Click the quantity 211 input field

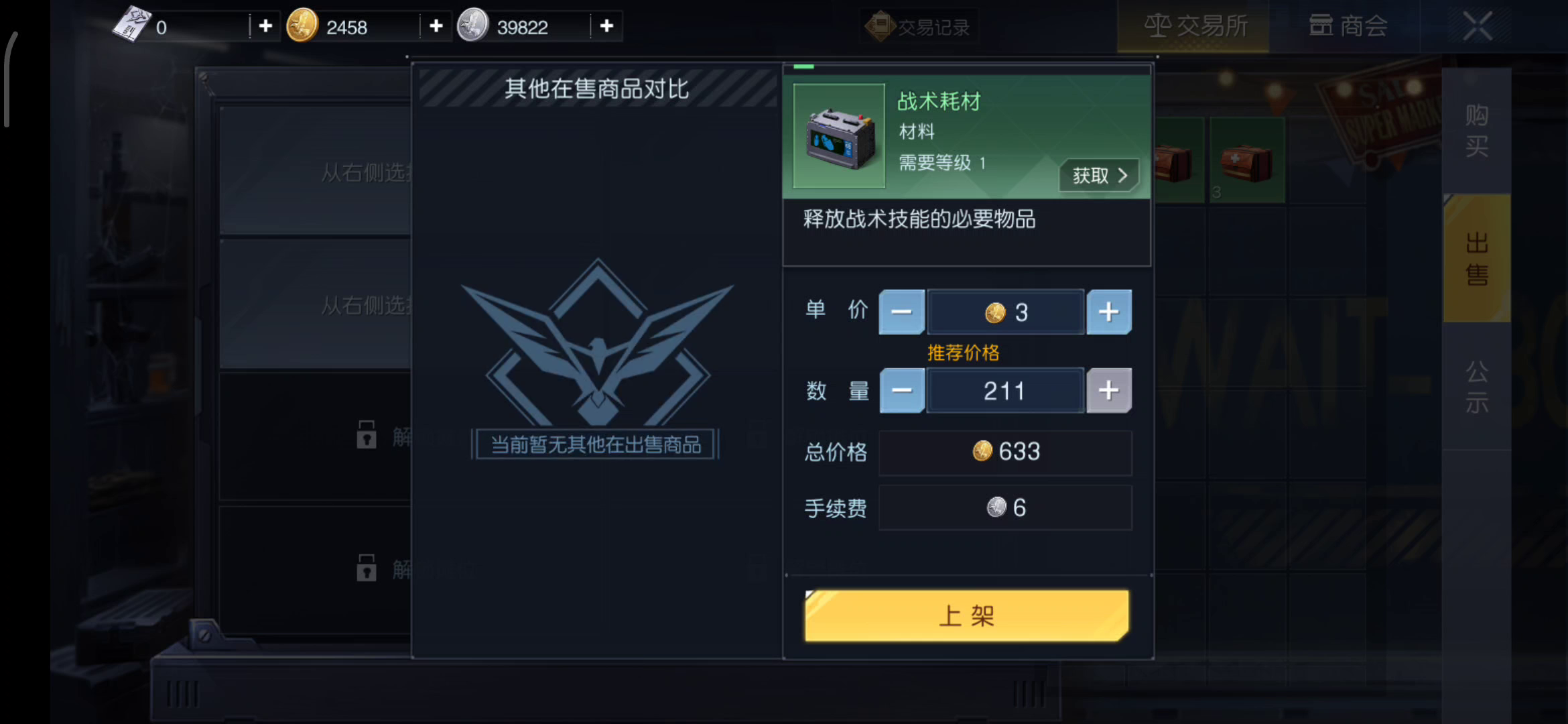1005,390
